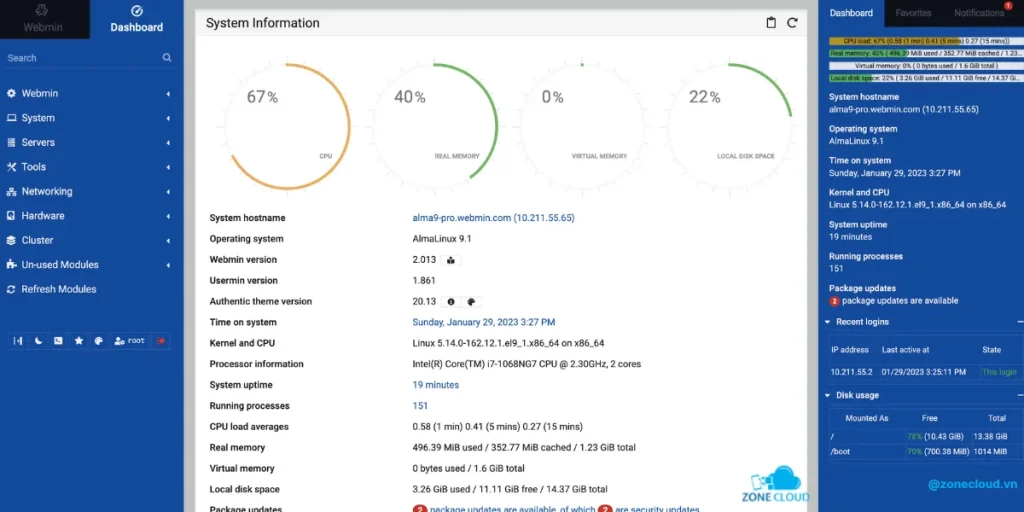The height and width of the screenshot is (512, 1024).
Task: Click the AlmaLinux 9.1 value in table
Action: click(x=442, y=239)
